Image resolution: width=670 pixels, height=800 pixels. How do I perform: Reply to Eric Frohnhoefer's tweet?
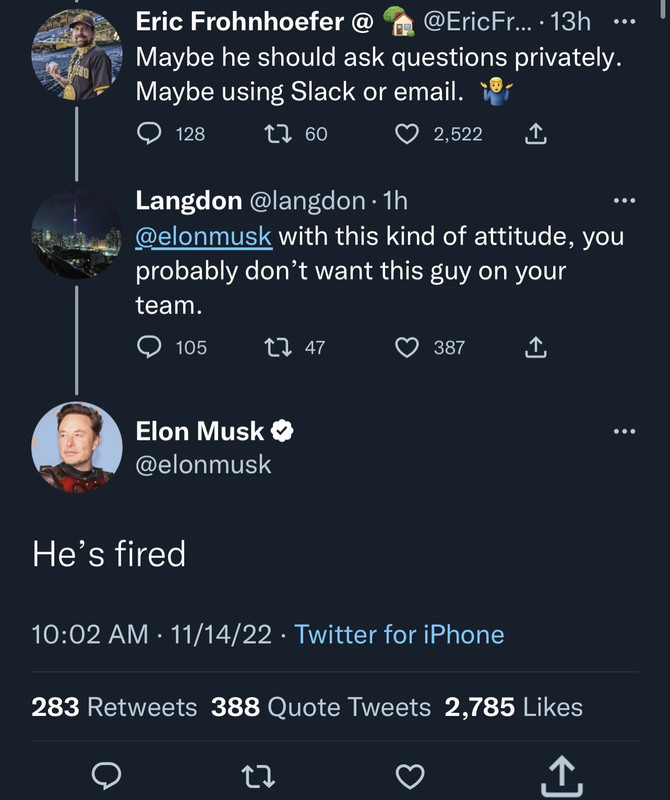(x=148, y=133)
